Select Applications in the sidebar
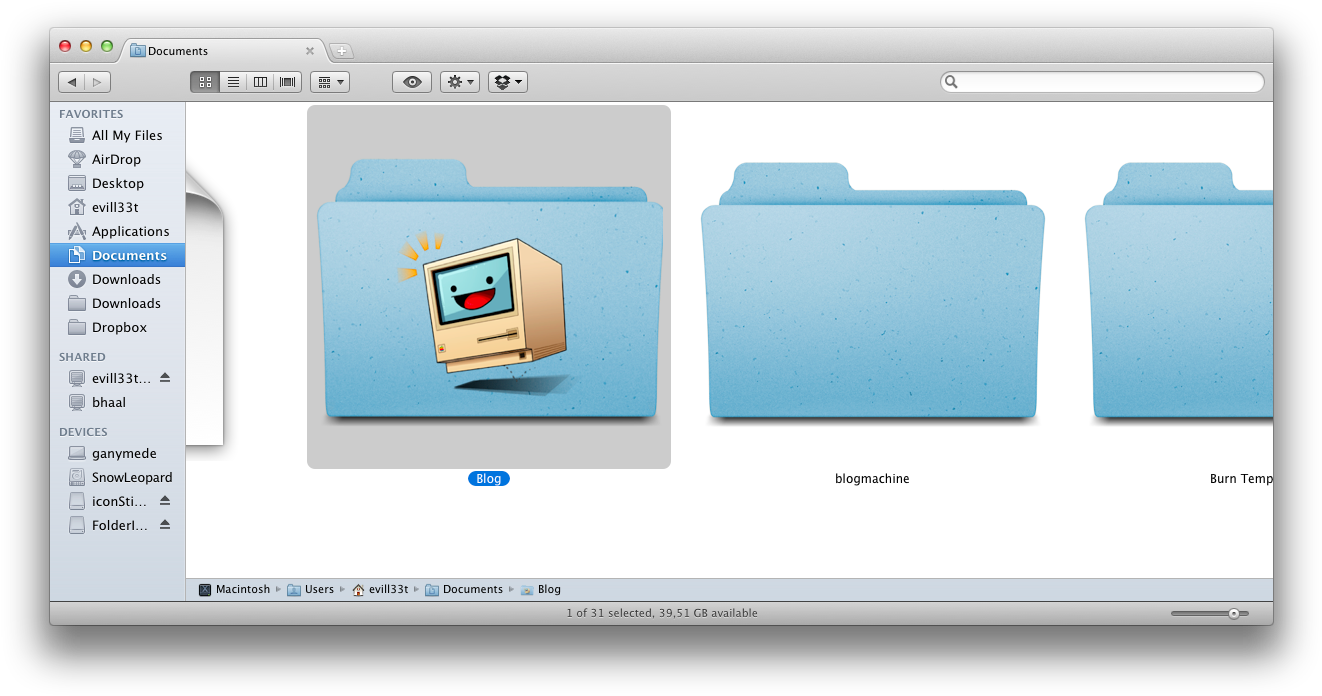Screen dimensions: 1322x696 point(117,231)
